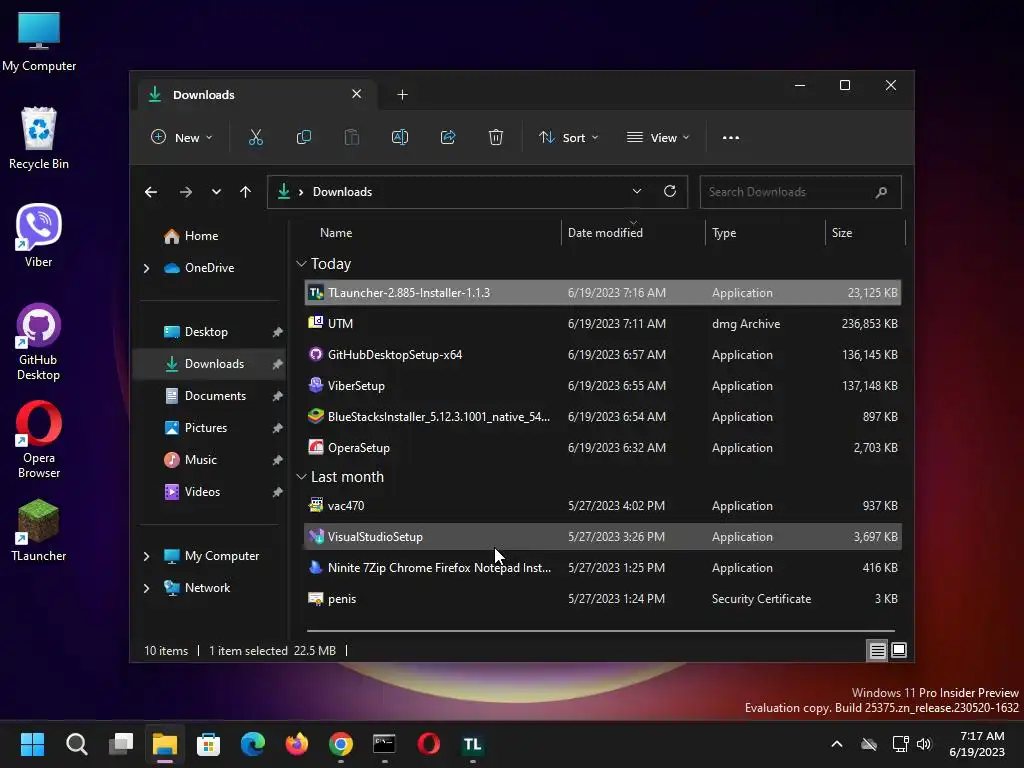1024x768 pixels.
Task: Select My Computer desktop icon
Action: 39,40
